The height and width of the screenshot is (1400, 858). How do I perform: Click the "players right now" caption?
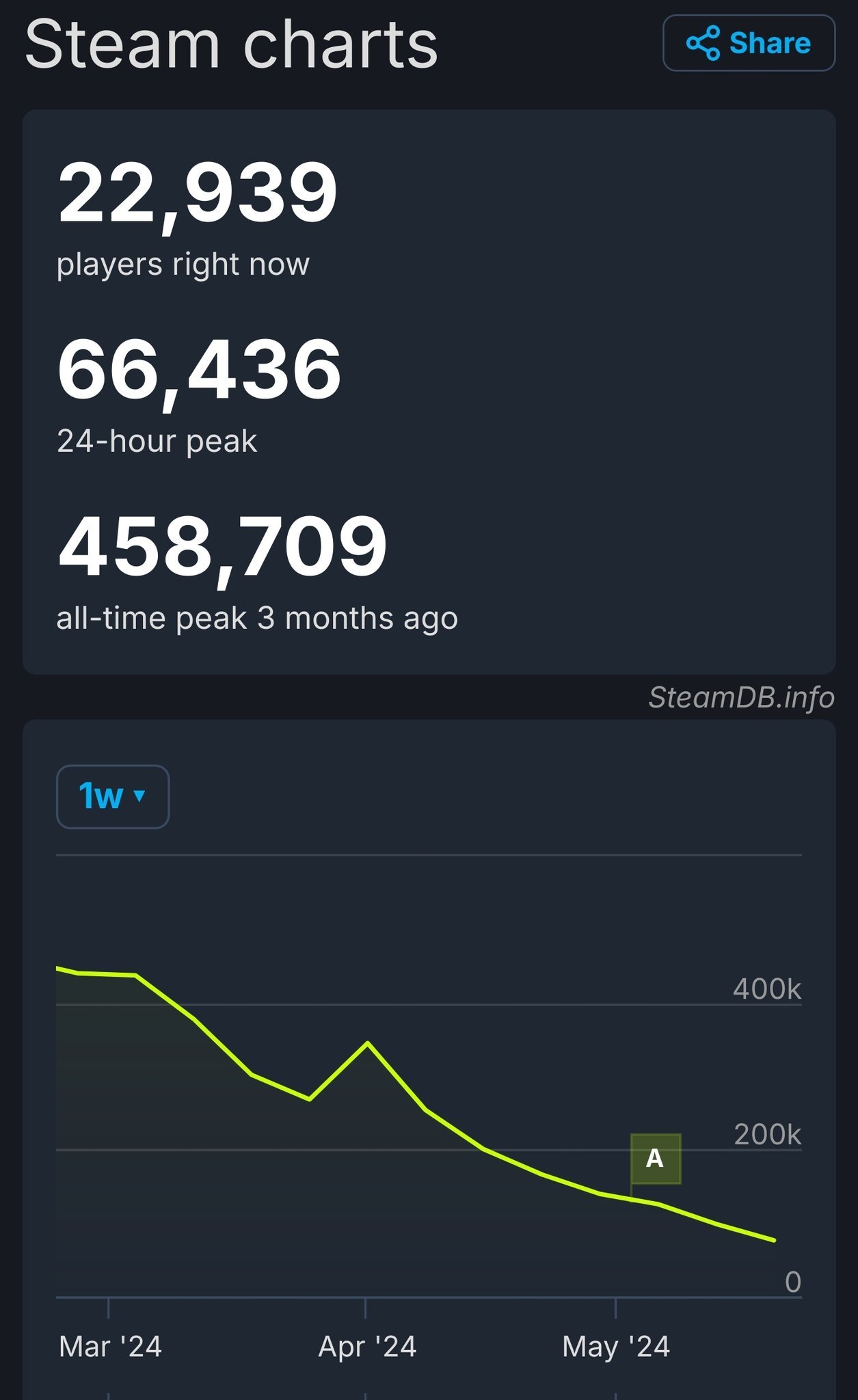[183, 264]
